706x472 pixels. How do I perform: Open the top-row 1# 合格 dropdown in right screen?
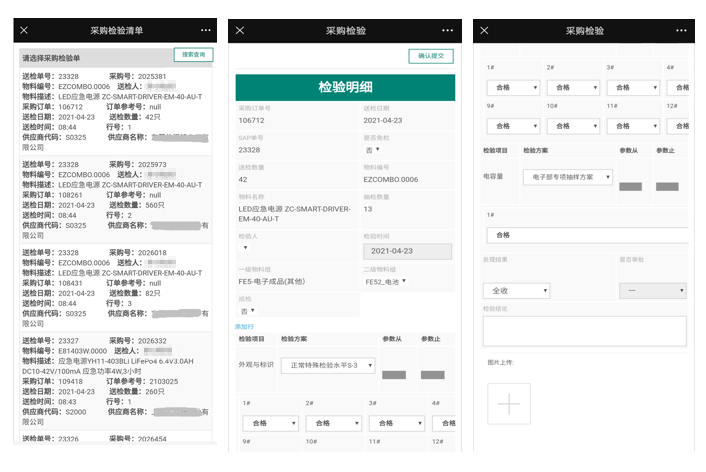(x=513, y=87)
